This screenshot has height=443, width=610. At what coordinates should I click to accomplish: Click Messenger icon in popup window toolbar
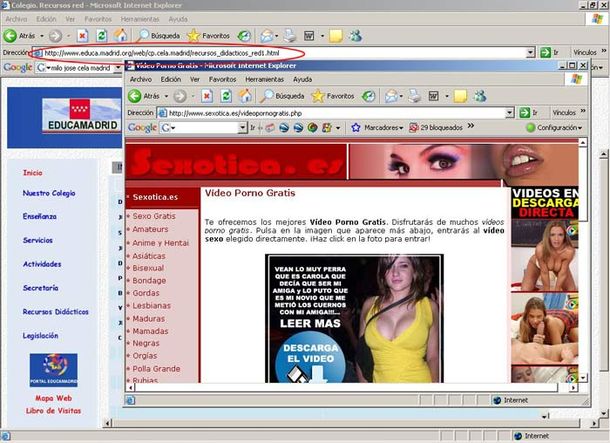click(x=480, y=96)
